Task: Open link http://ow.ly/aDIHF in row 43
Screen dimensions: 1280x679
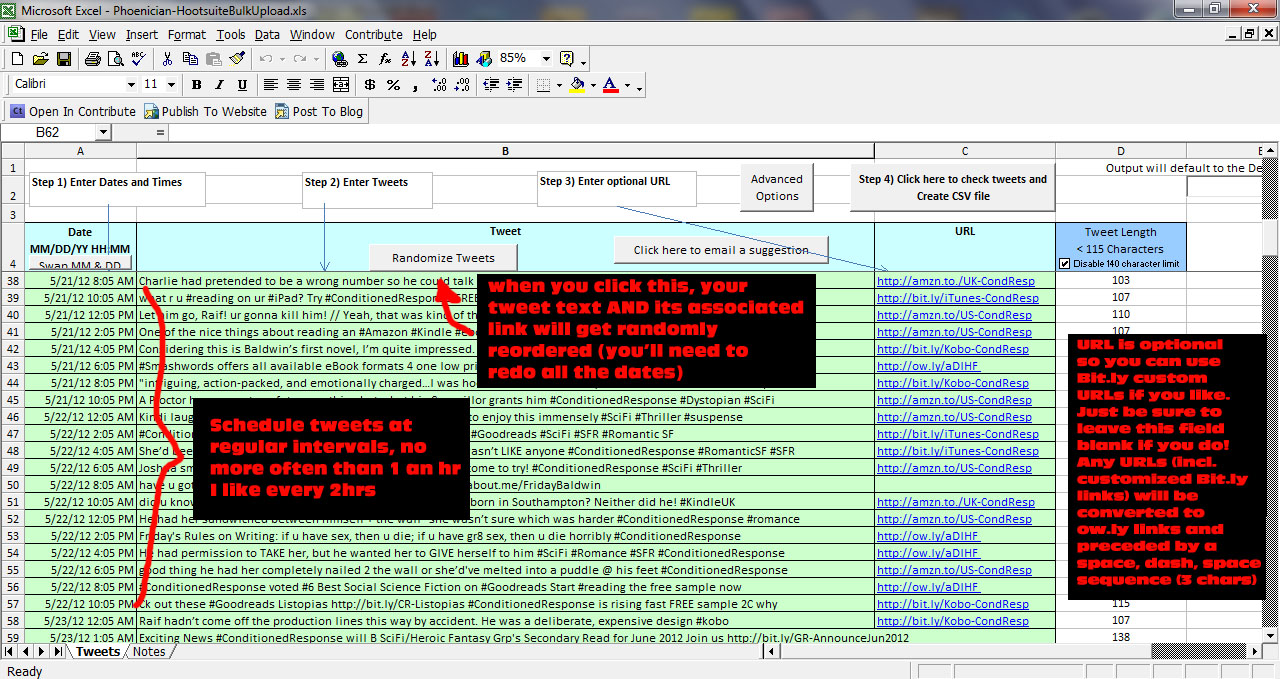Action: [928, 366]
